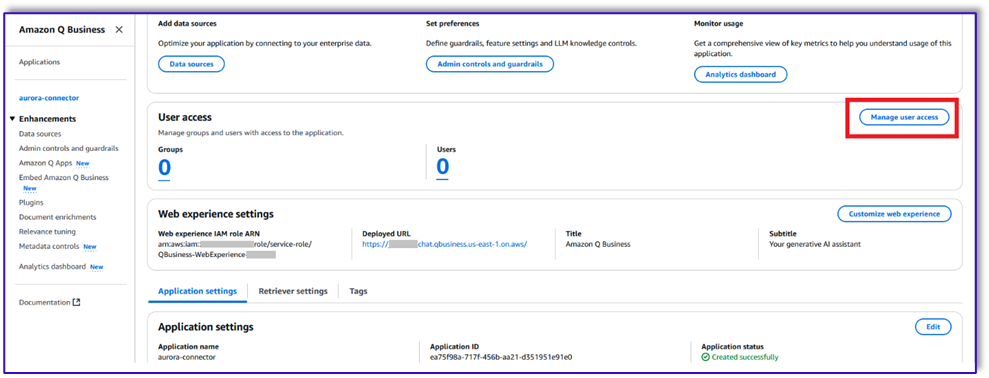
Task: Click the User access heading
Action: [185, 117]
